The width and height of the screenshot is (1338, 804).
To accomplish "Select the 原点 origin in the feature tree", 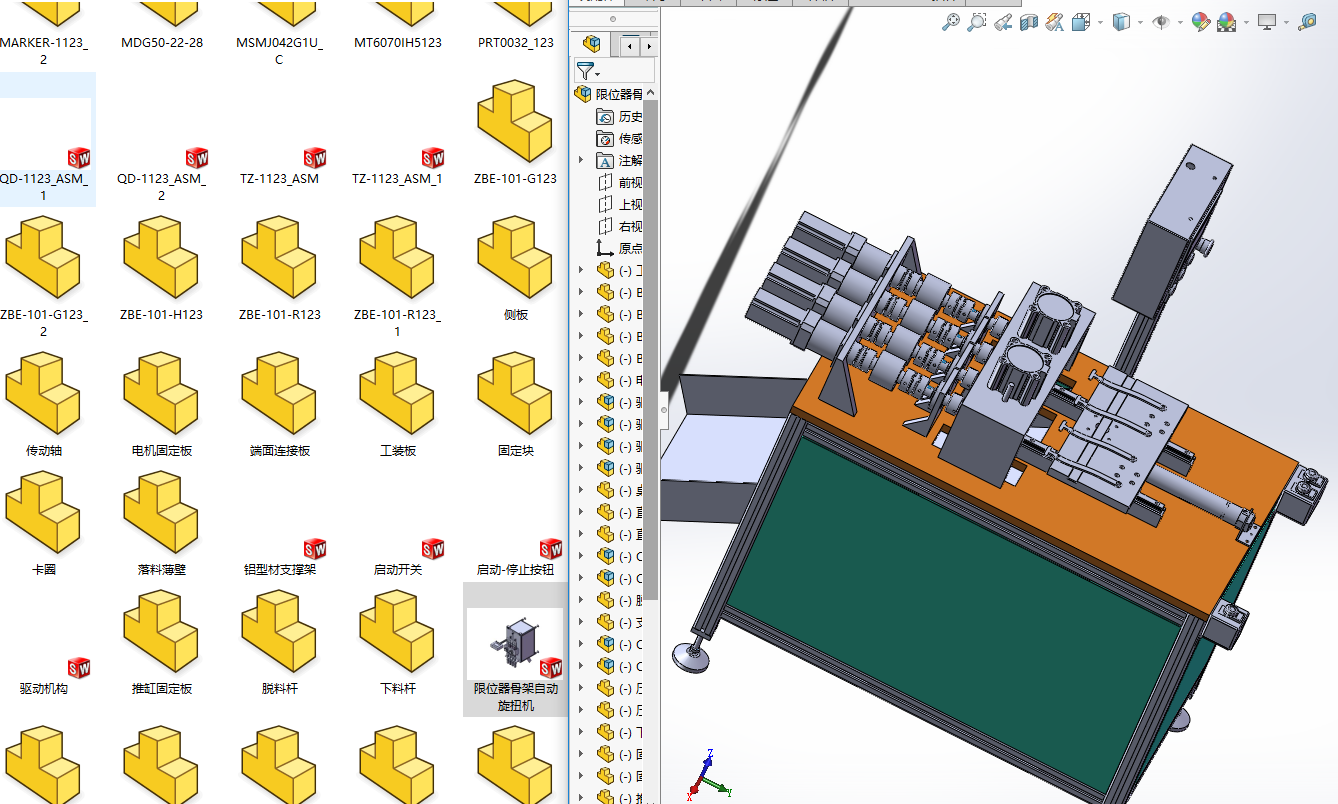I will pos(619,248).
